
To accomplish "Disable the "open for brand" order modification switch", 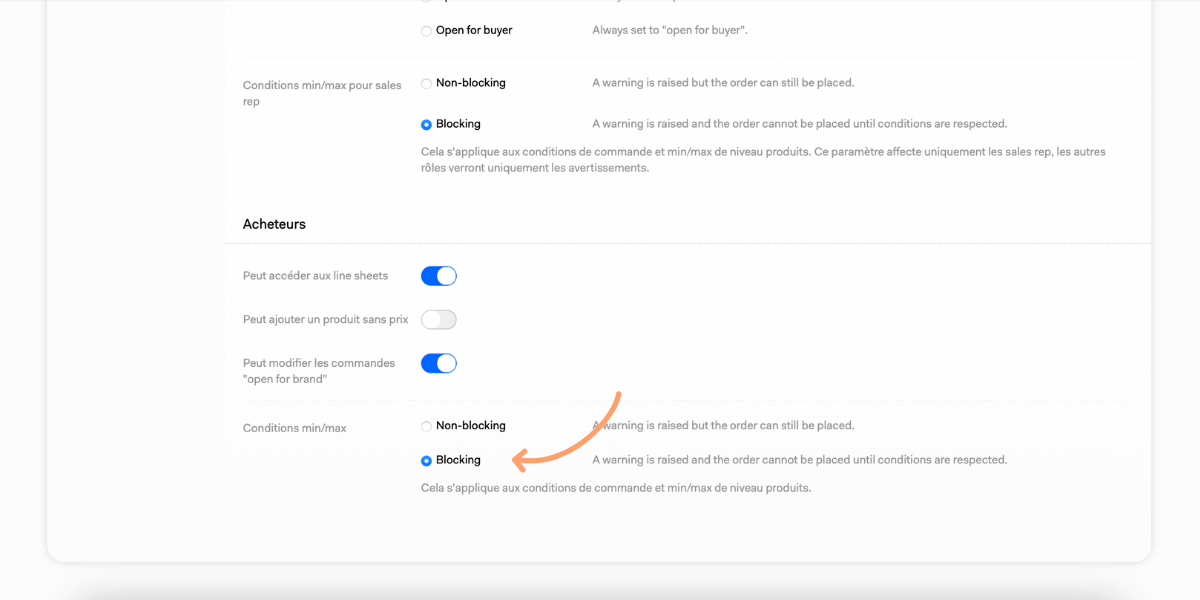I will click(x=438, y=363).
